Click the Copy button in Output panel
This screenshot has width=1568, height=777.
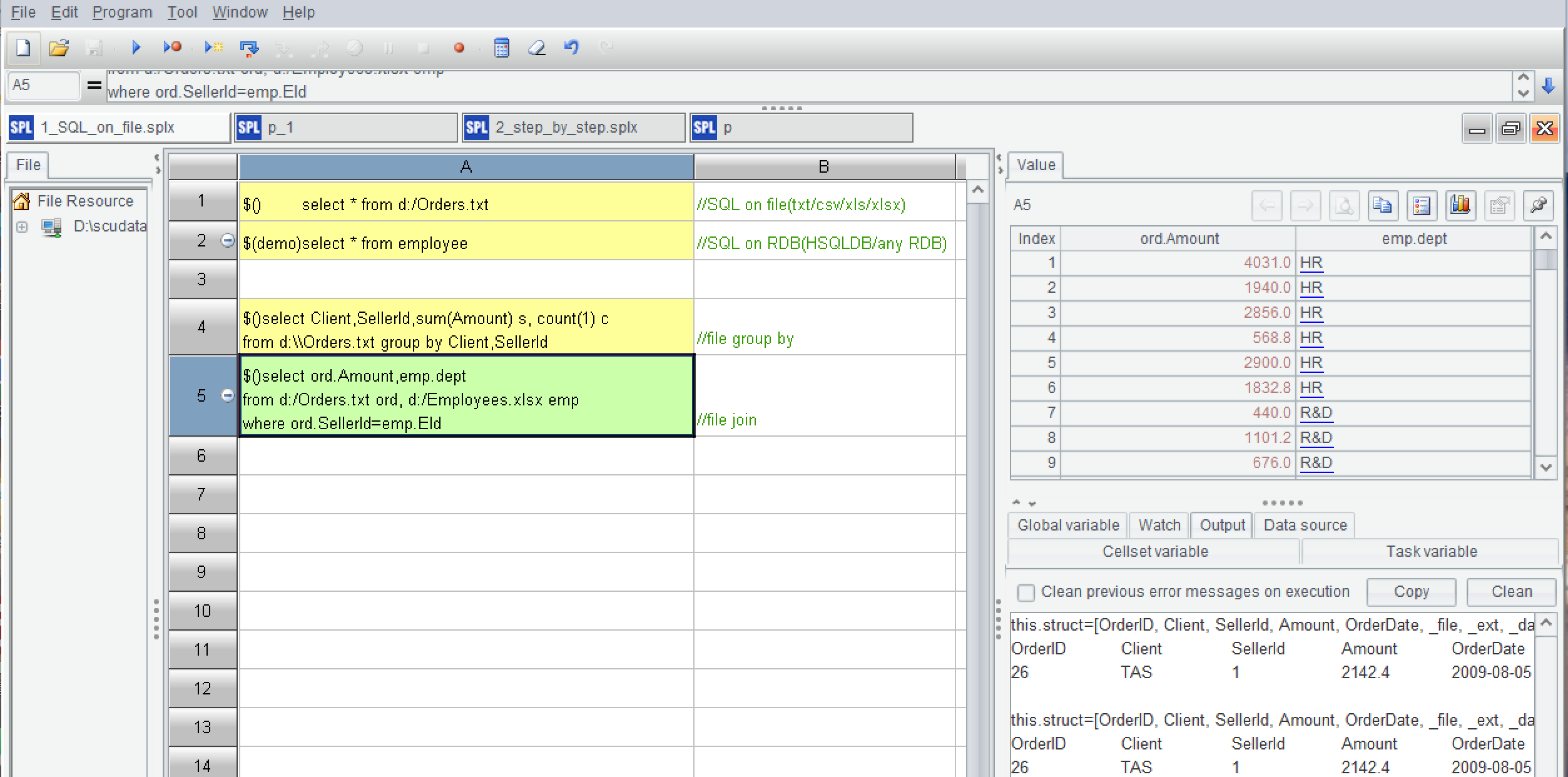click(x=1411, y=592)
